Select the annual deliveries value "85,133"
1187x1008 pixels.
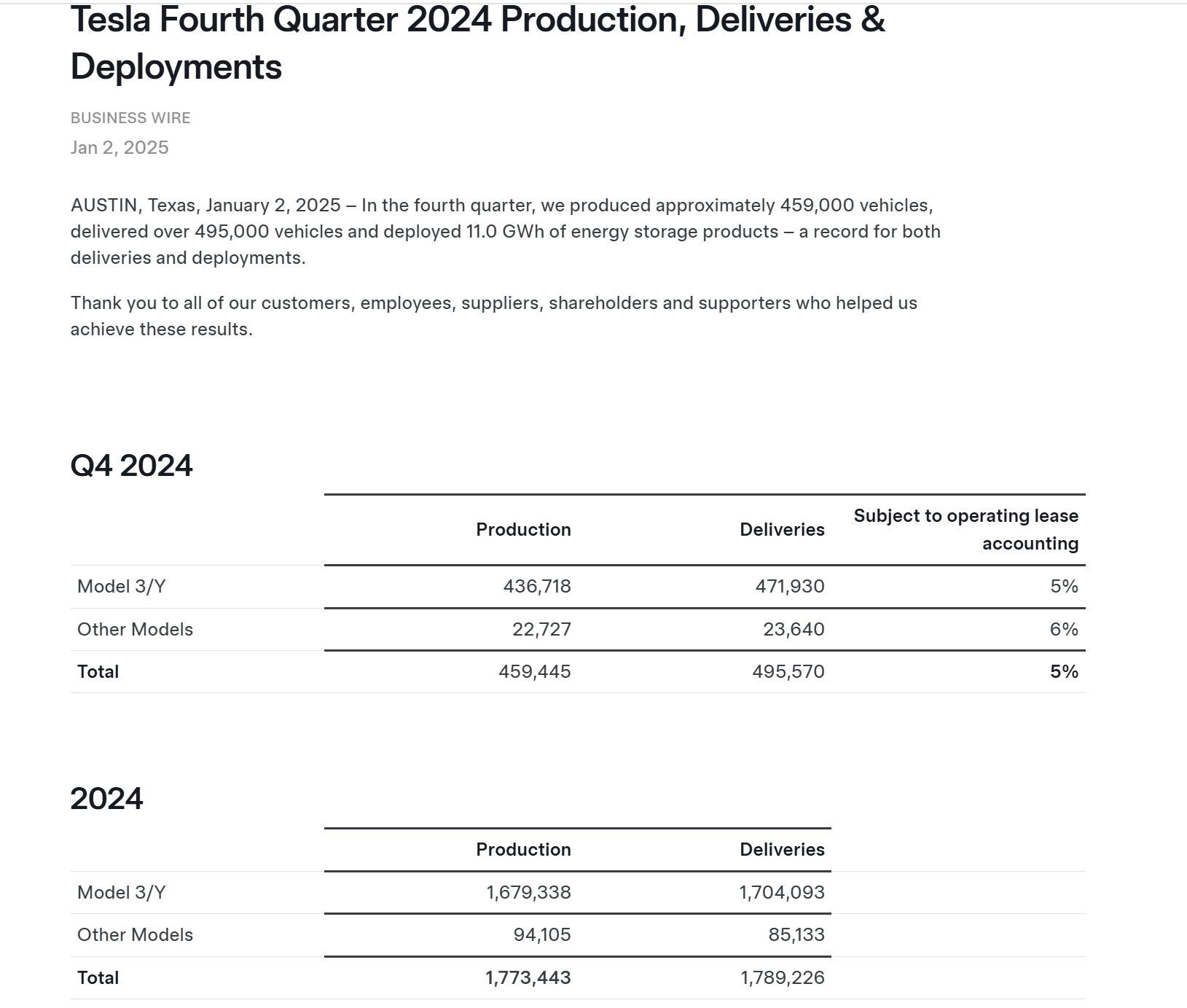coord(796,935)
